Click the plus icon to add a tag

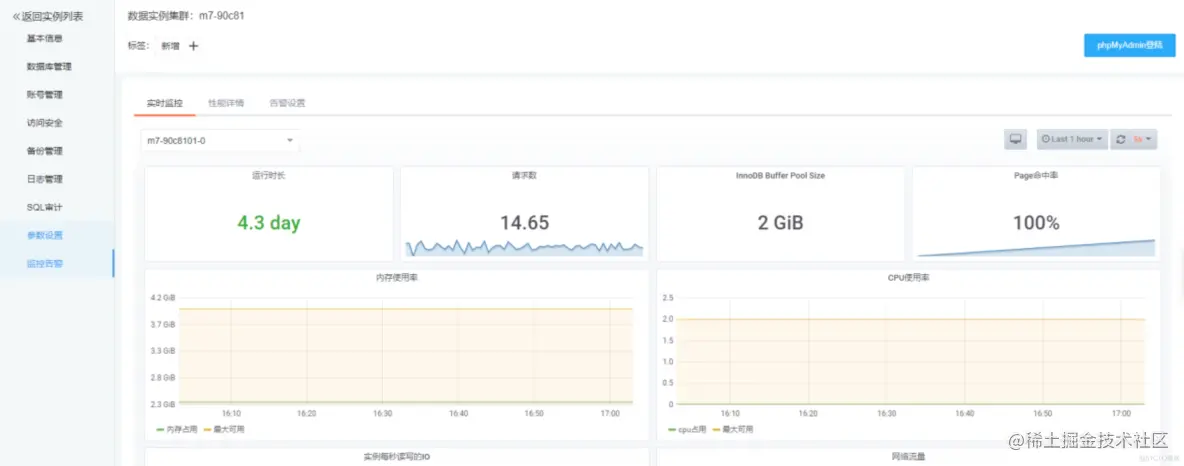(193, 46)
